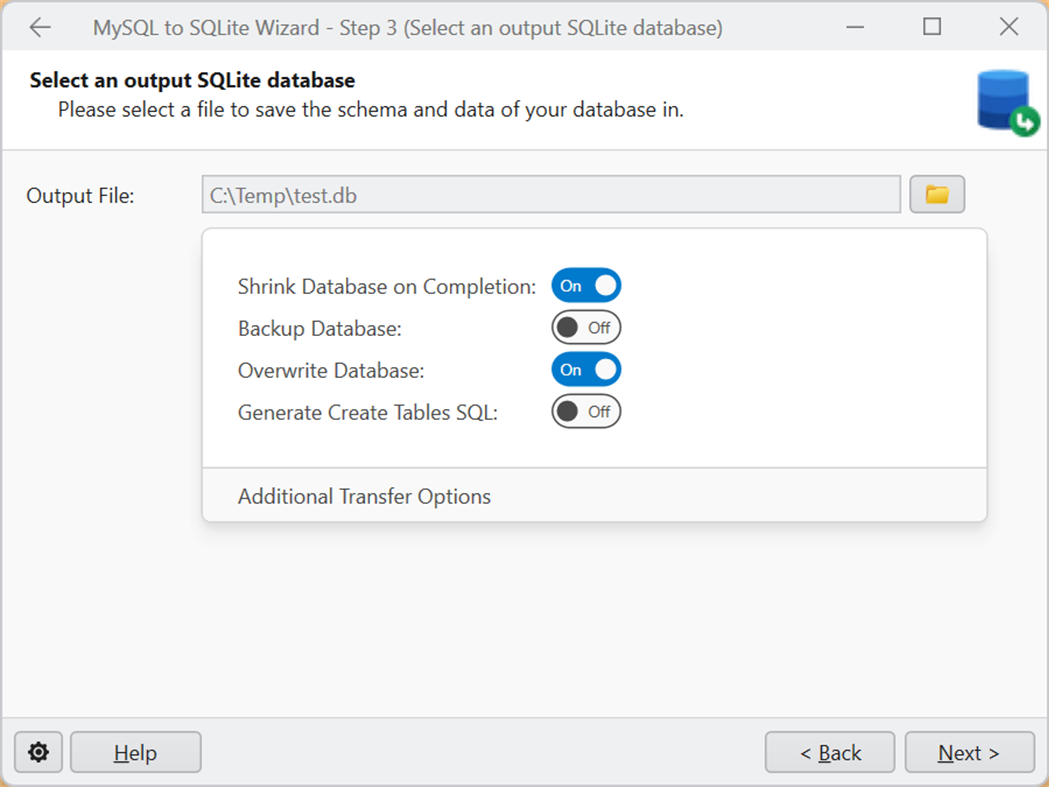This screenshot has height=787, width=1049.
Task: Click the blue database wizard icon
Action: point(1006,103)
